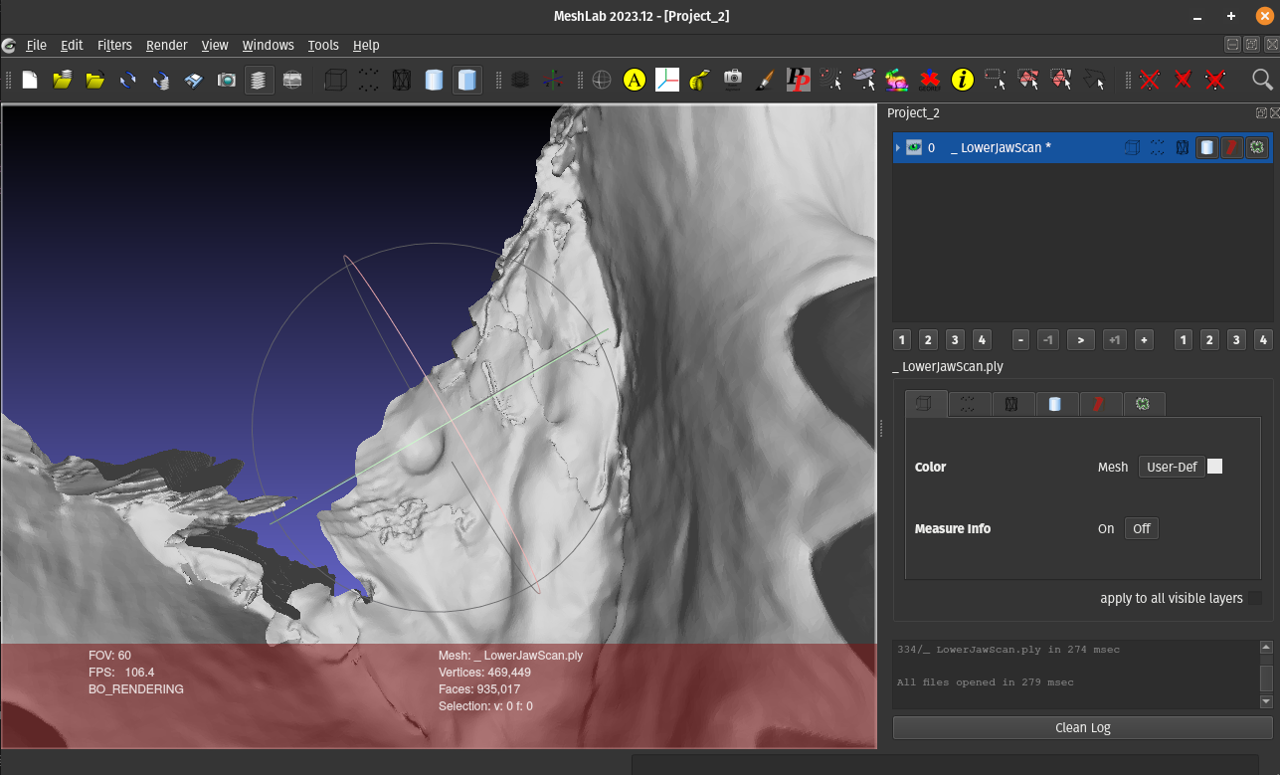
Task: Hide the LowerJawScan layer with eye icon
Action: tap(914, 148)
